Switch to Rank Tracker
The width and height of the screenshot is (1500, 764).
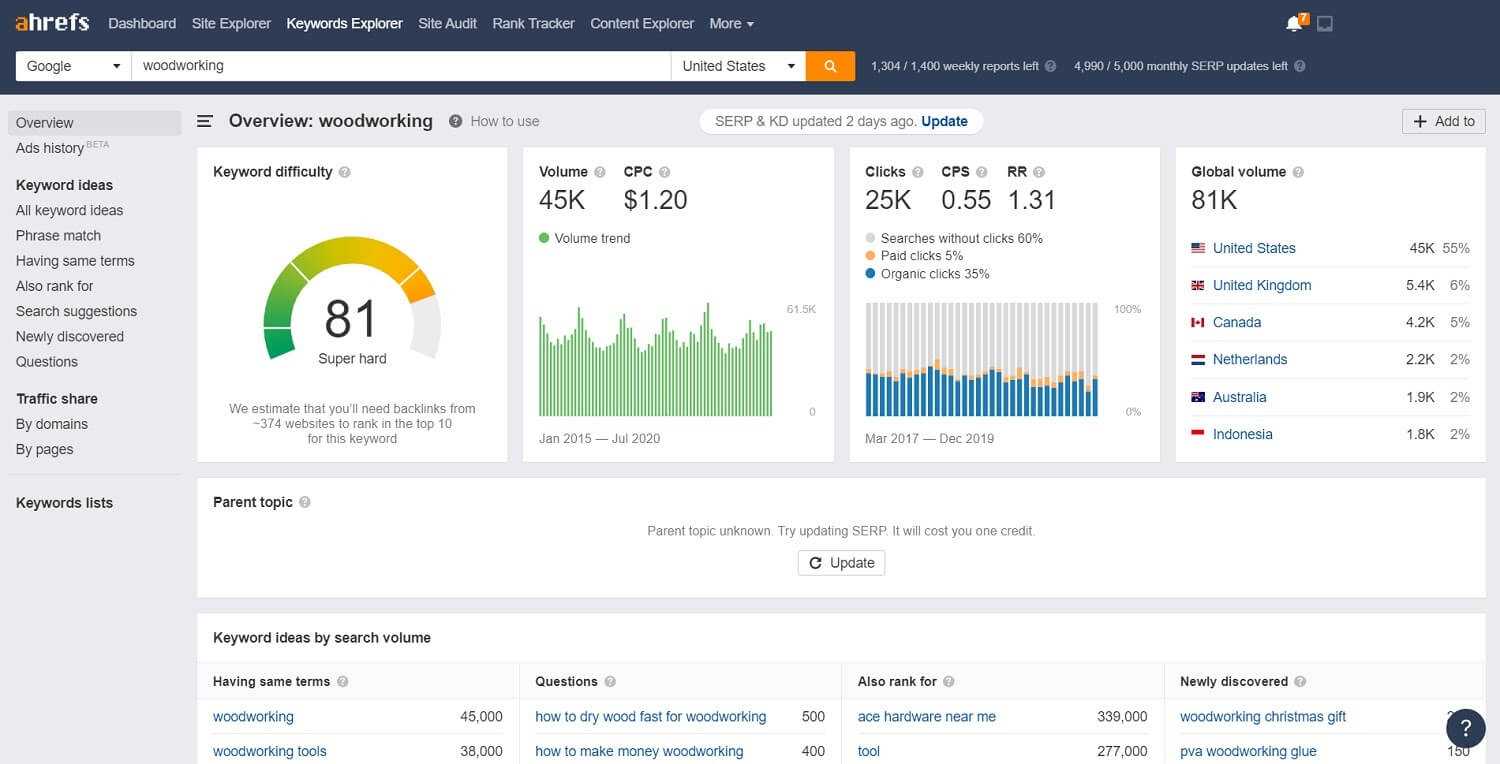click(x=533, y=23)
